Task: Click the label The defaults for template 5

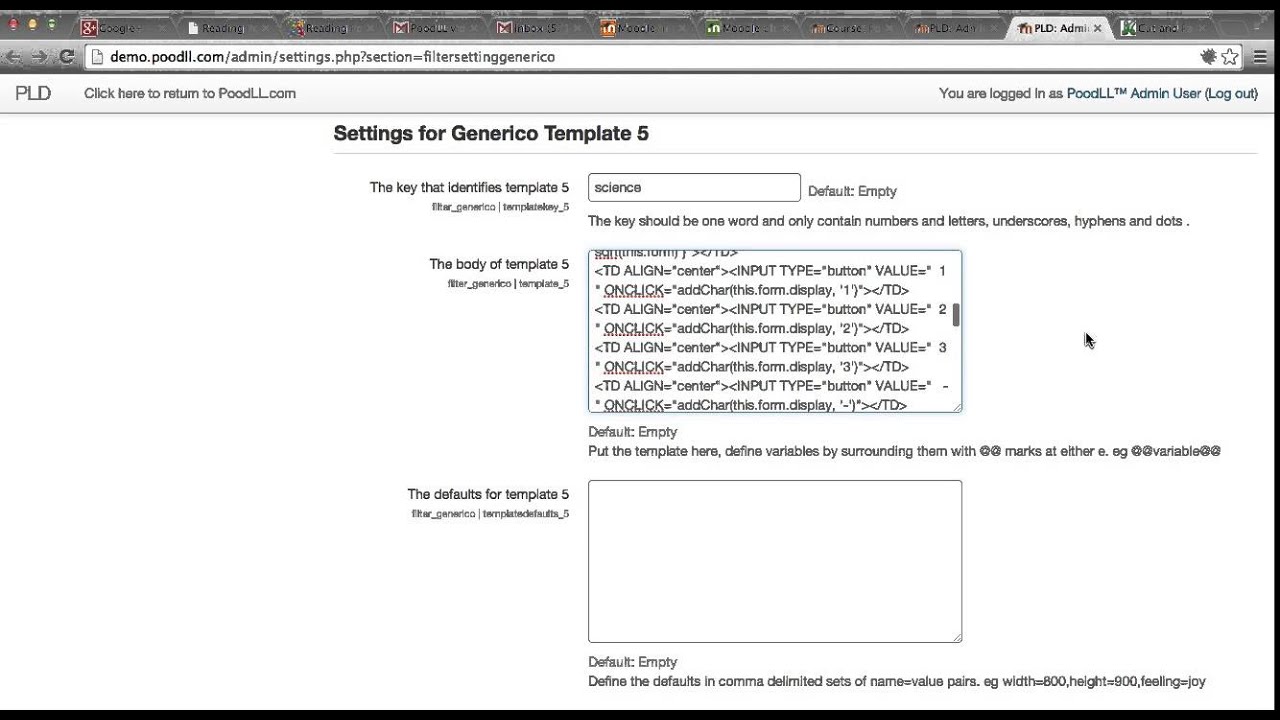Action: 488,494
